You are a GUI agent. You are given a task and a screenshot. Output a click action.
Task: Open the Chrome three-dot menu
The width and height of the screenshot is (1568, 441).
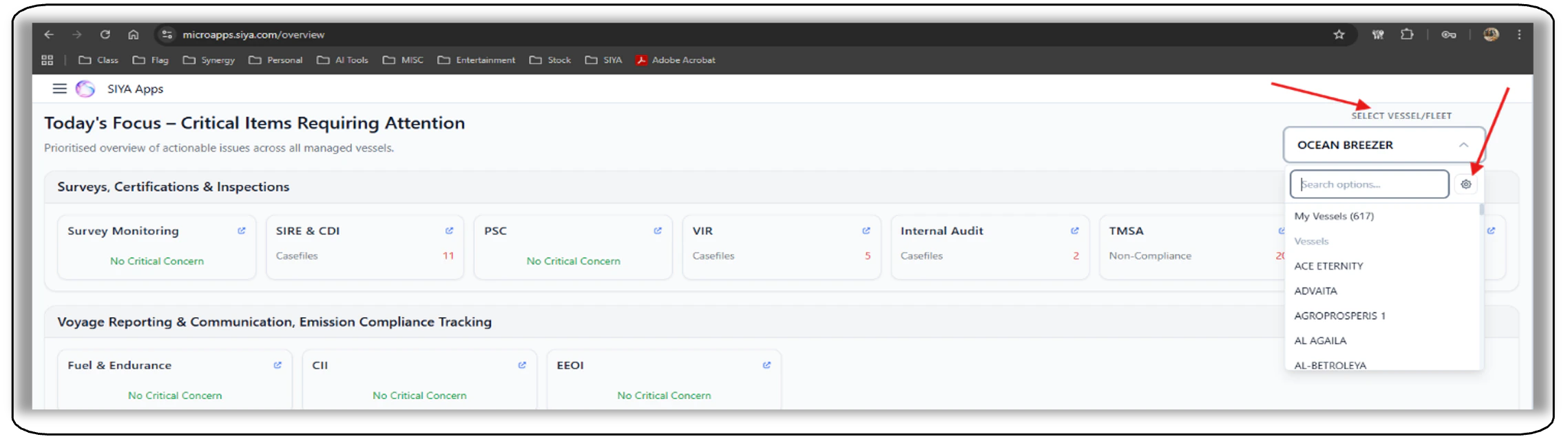pyautogui.click(x=1519, y=34)
